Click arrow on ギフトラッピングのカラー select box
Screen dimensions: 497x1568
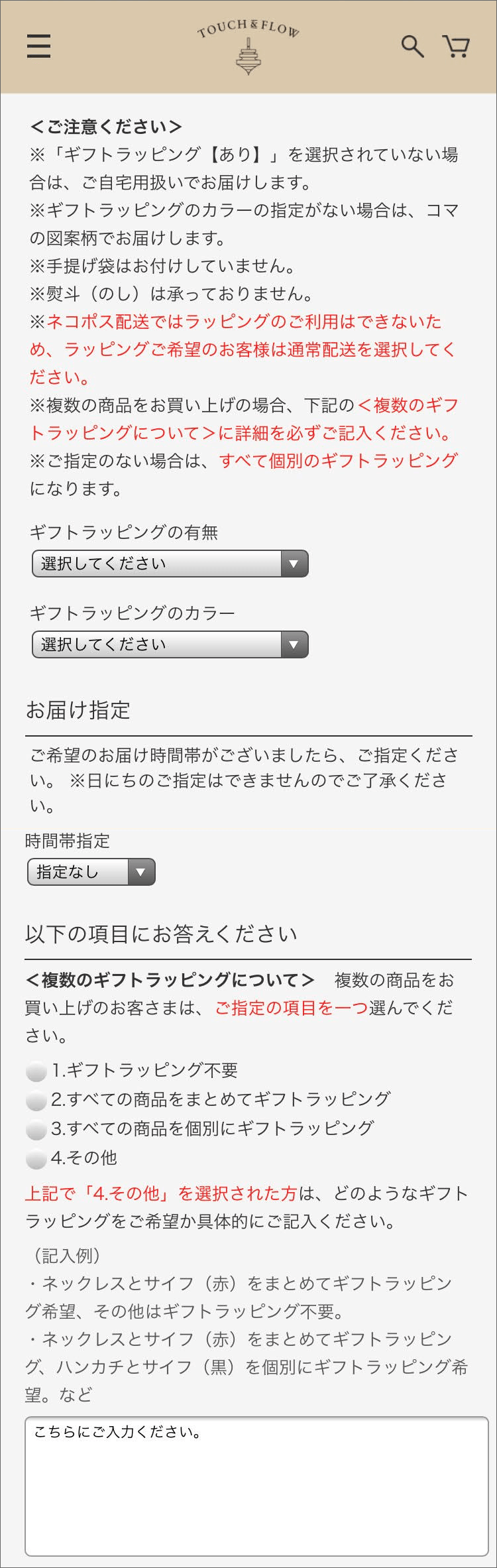[x=294, y=644]
